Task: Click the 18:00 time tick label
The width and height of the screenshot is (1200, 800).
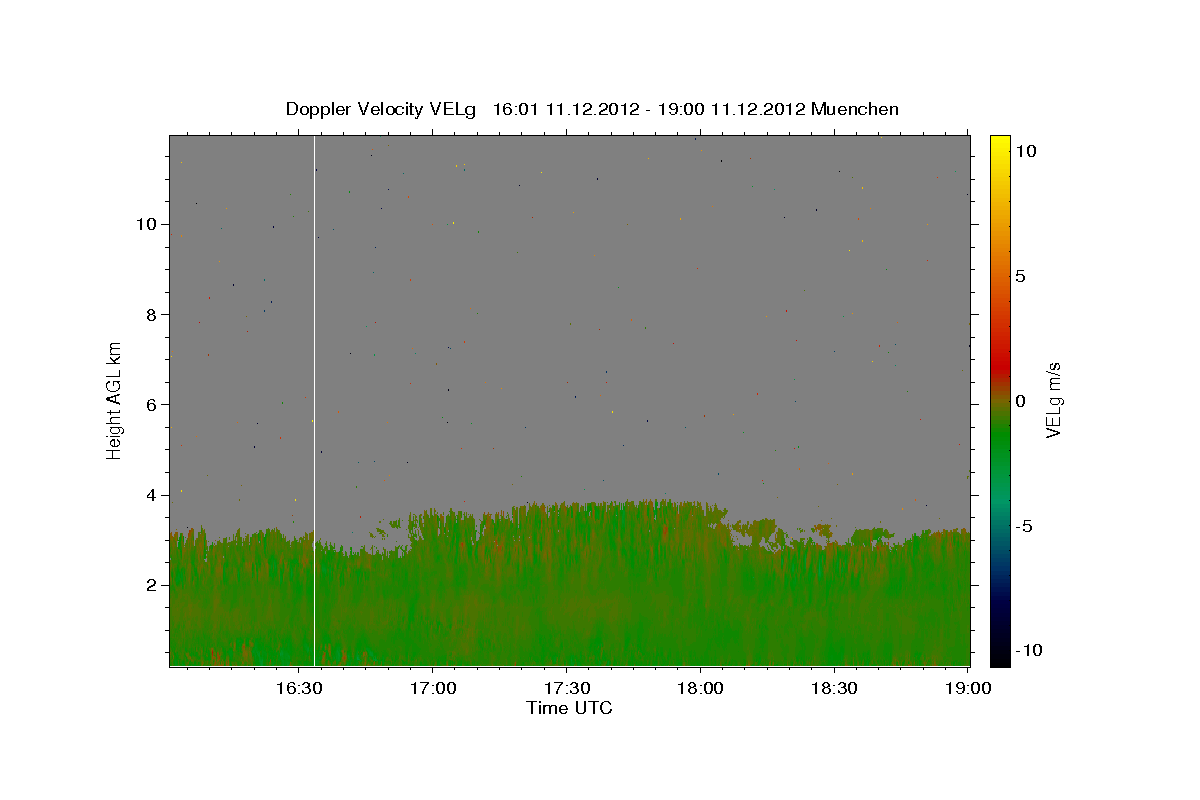Action: 700,688
